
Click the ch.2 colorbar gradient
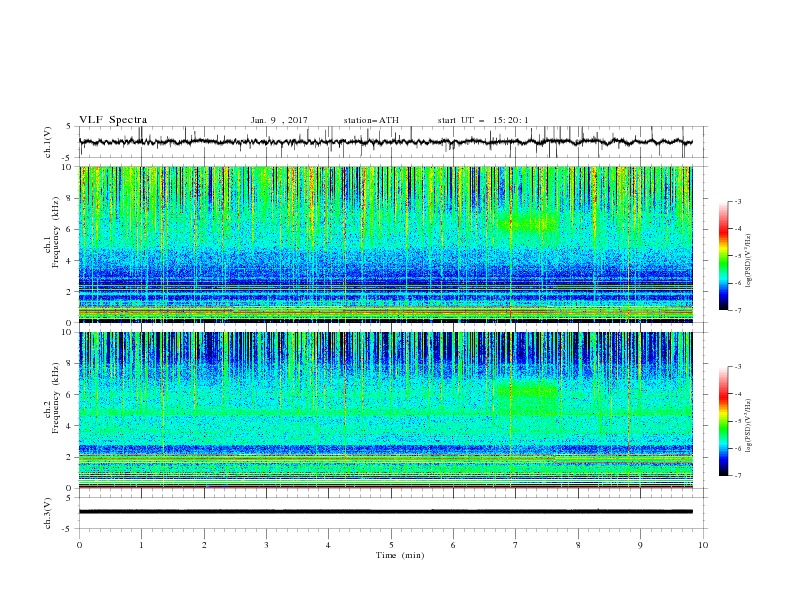click(723, 421)
